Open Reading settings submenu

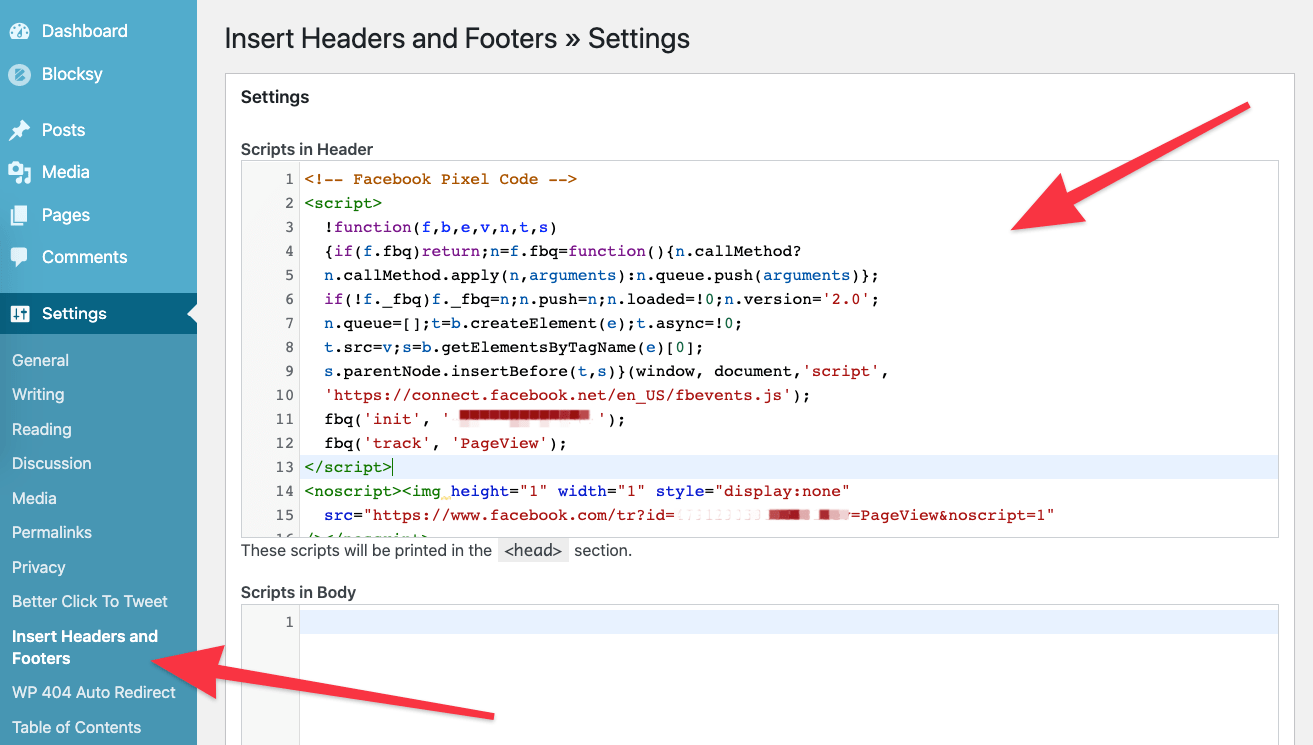(x=41, y=429)
